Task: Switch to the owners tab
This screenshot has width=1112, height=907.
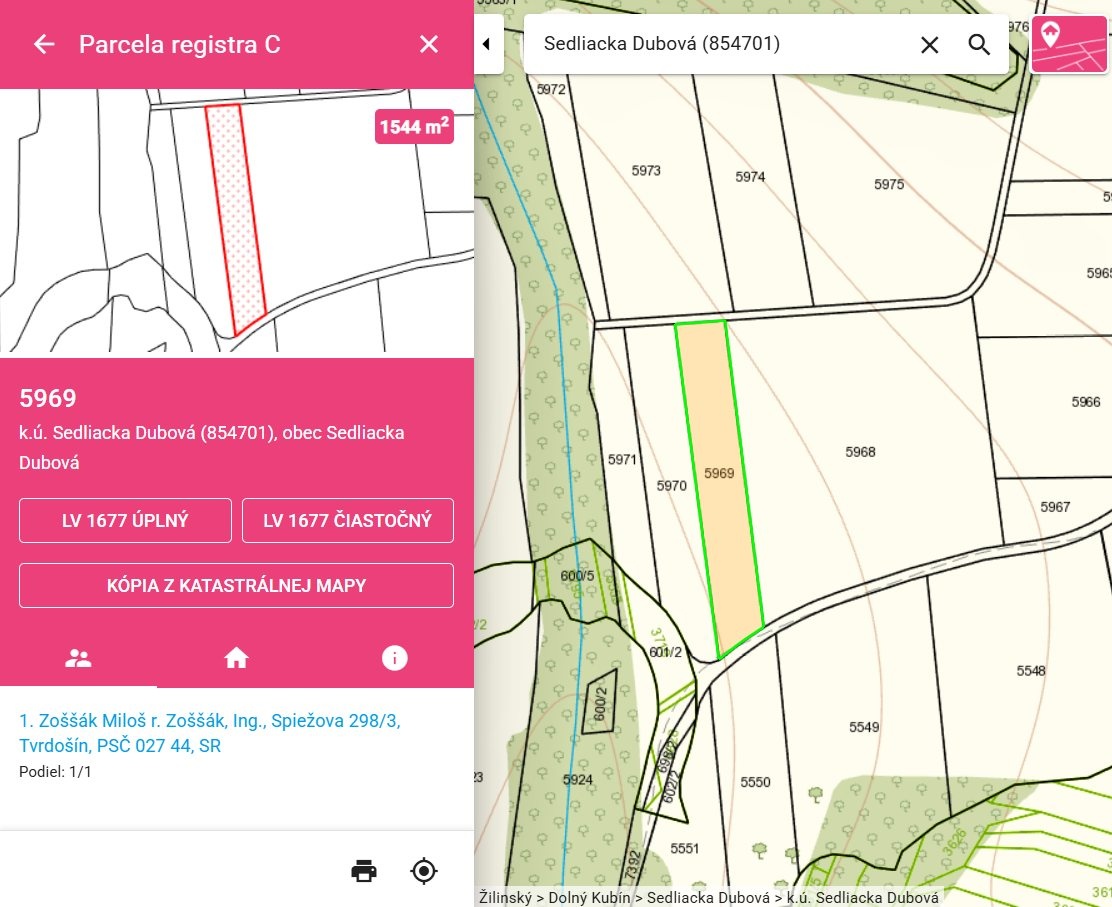Action: (x=78, y=658)
